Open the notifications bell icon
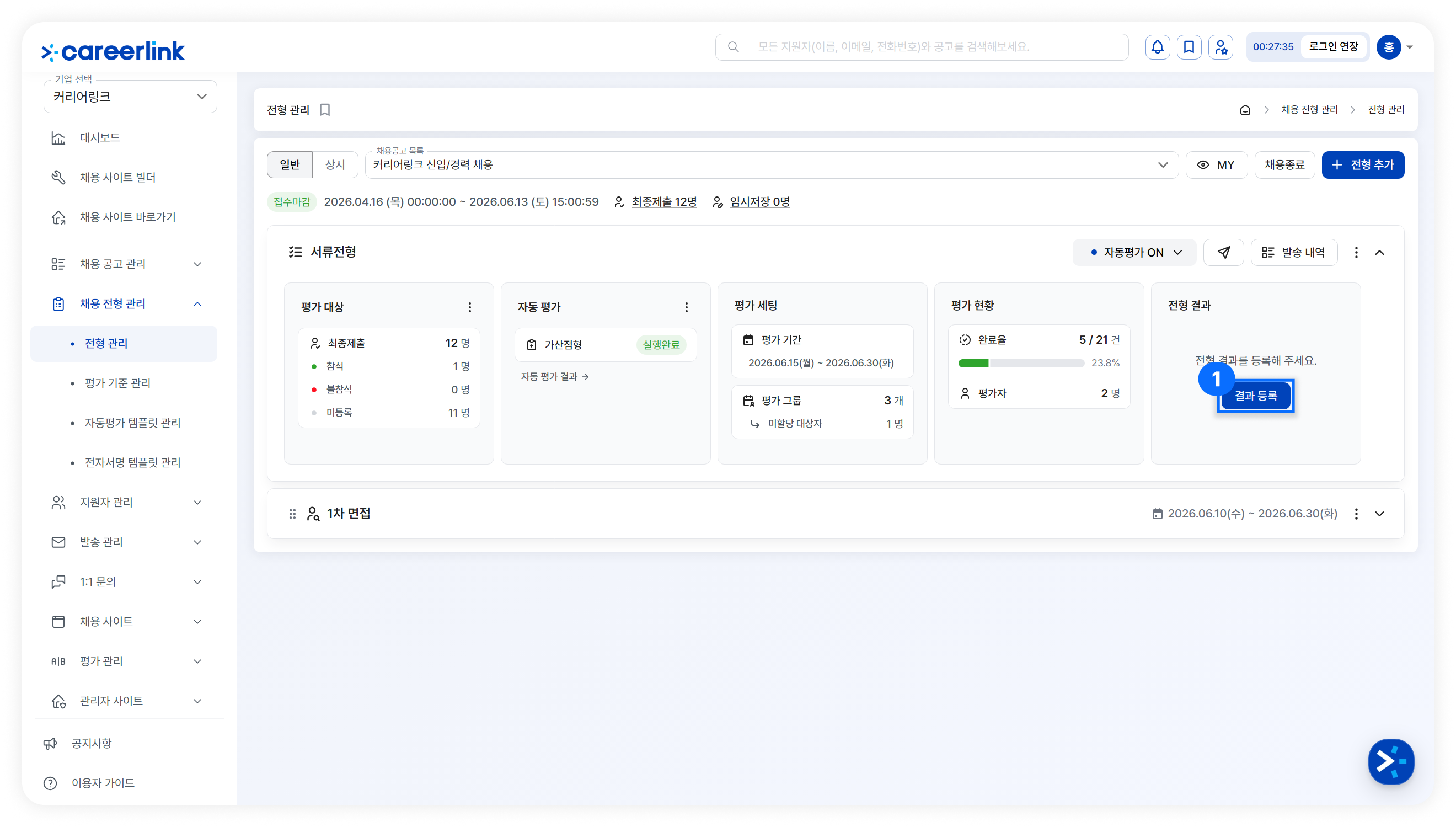This screenshot has width=1456, height=827. click(1158, 47)
